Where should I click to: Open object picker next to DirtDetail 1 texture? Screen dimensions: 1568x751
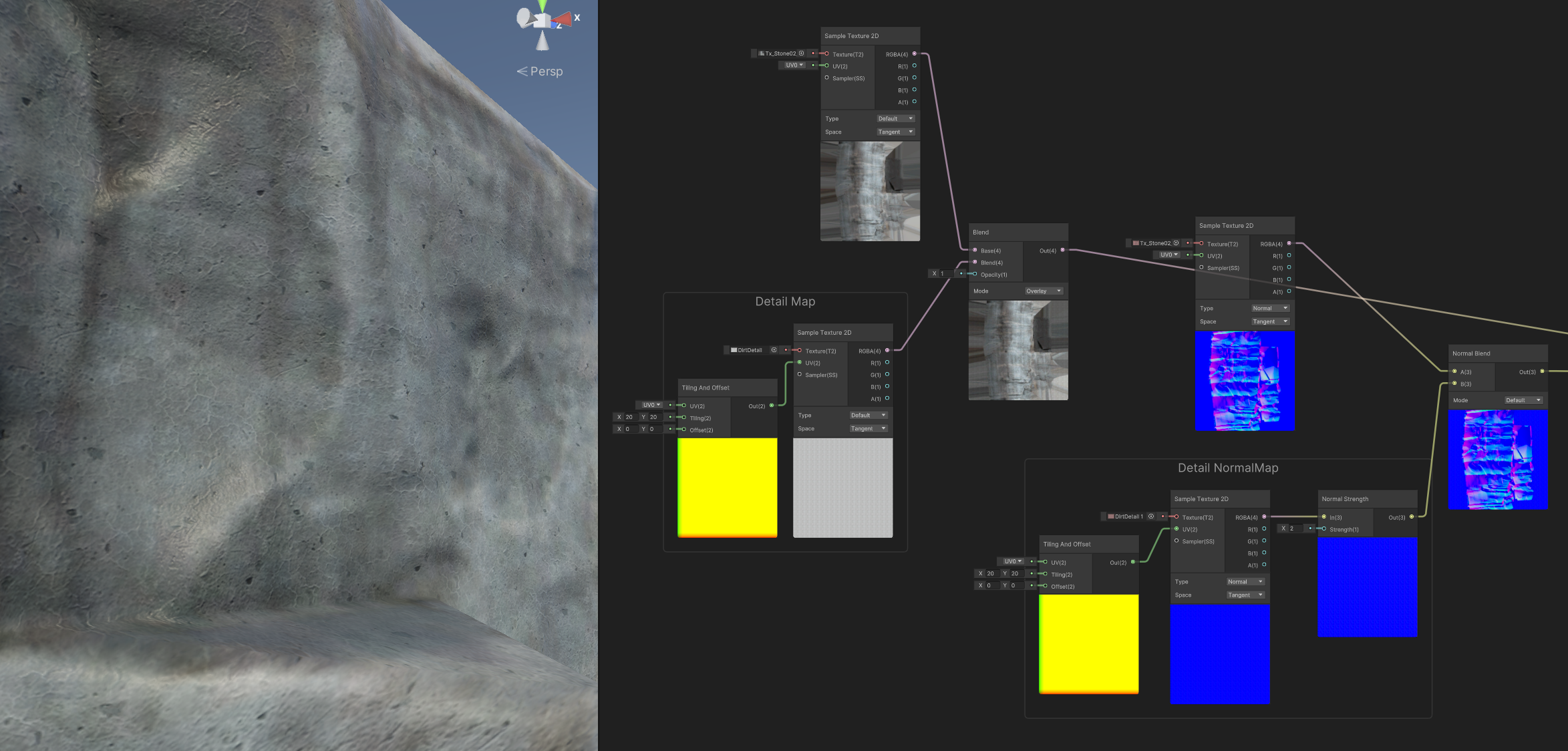coord(1150,516)
